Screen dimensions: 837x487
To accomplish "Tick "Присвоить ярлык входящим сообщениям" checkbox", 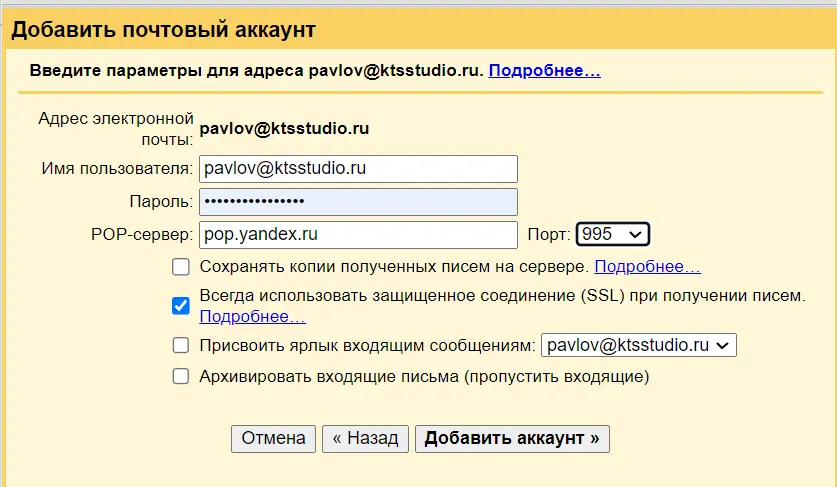I will tap(181, 345).
